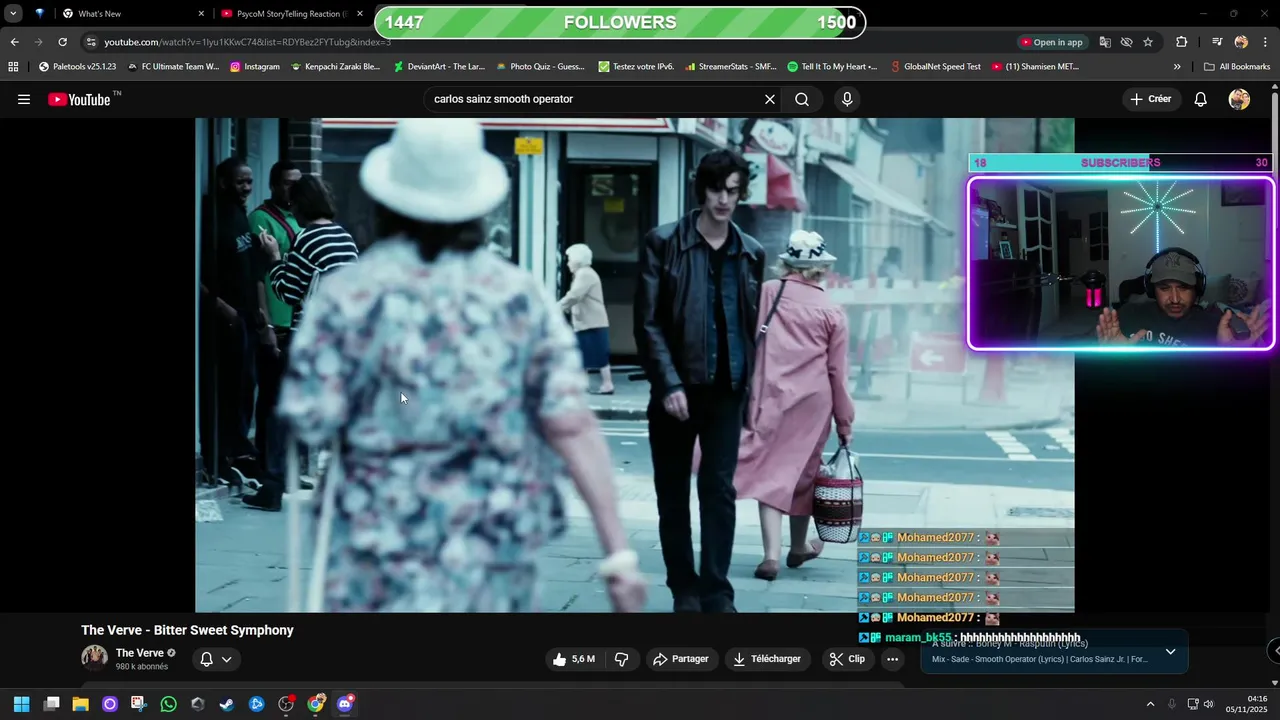
Task: Open StreamerStats - SMF... bookmark
Action: [730, 67]
